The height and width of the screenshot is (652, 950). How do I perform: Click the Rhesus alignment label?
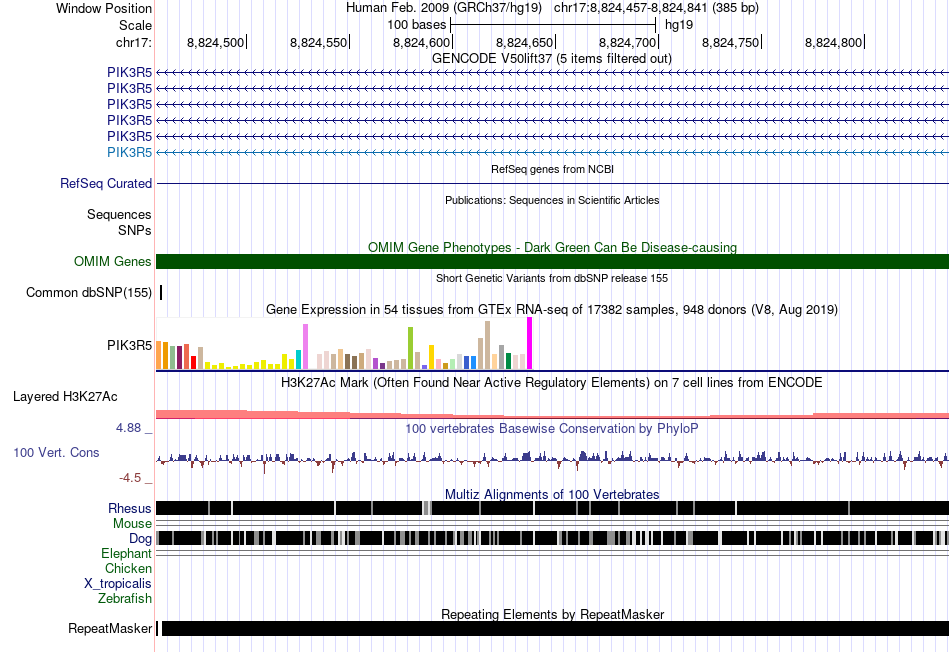(x=130, y=508)
